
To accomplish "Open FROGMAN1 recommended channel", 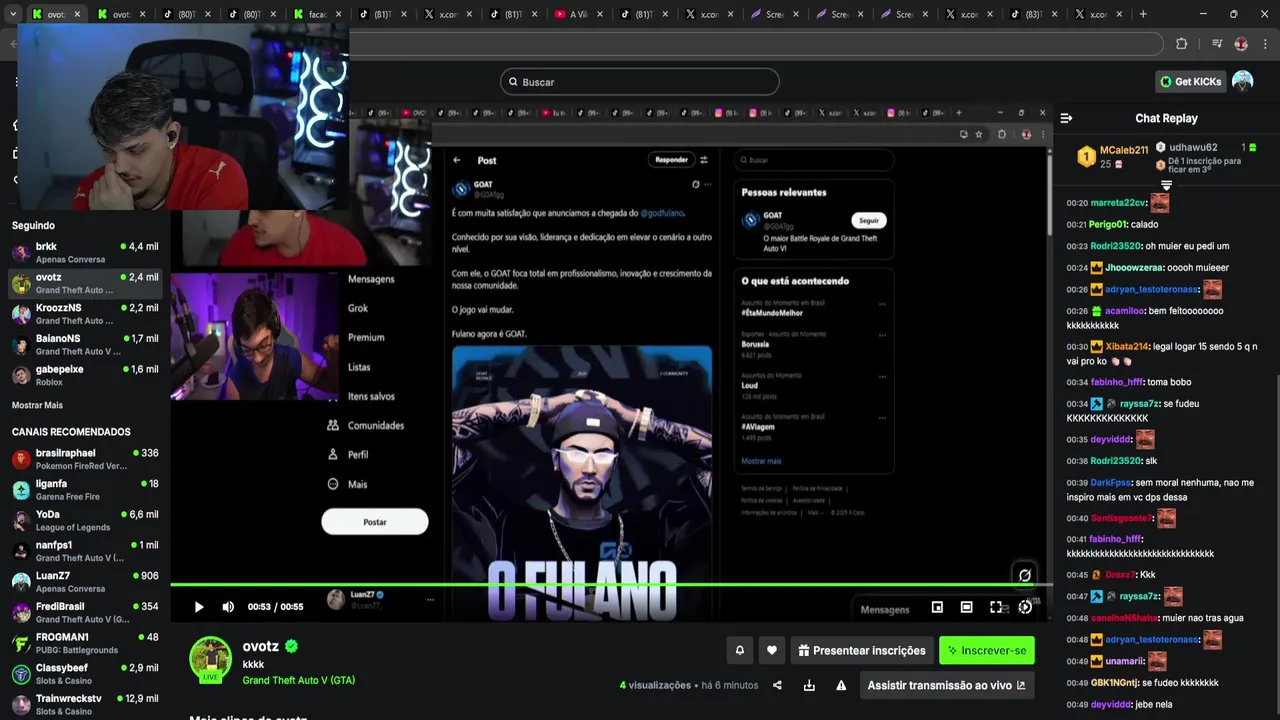I will [x=85, y=643].
